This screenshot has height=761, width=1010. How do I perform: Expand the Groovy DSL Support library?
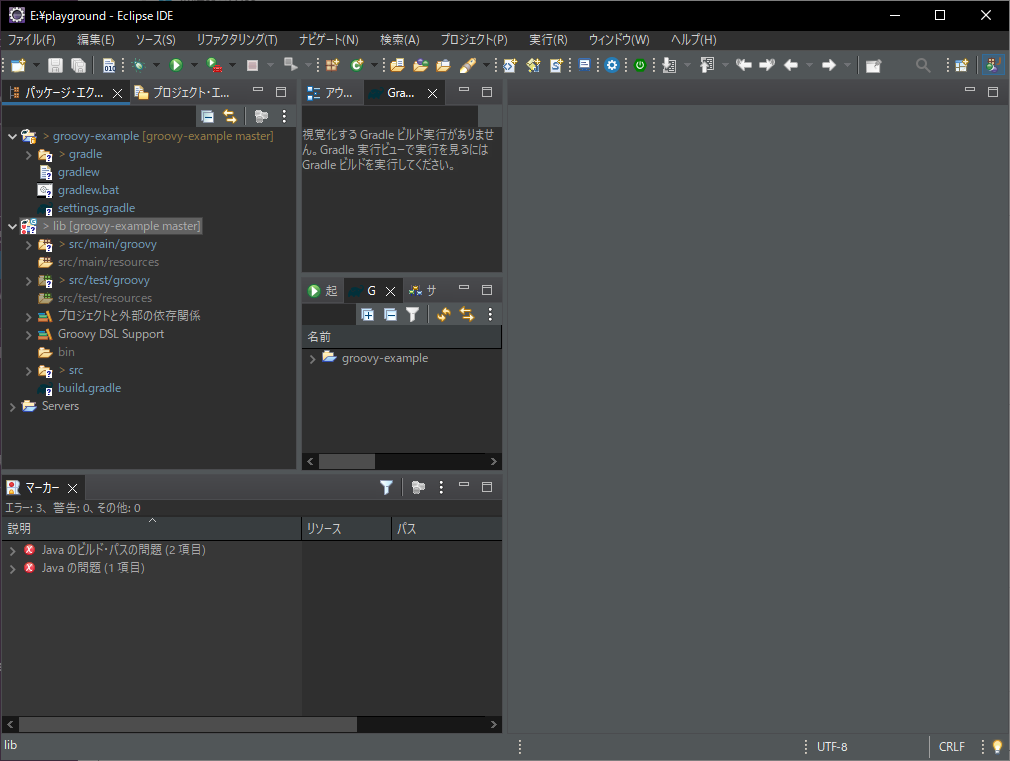pos(28,335)
